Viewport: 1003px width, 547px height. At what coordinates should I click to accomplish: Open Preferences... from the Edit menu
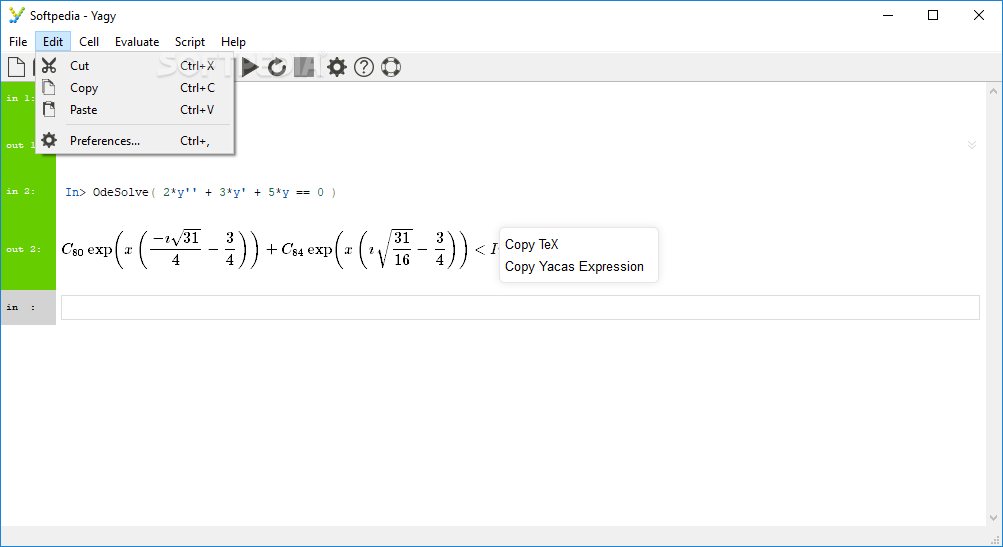click(135, 141)
